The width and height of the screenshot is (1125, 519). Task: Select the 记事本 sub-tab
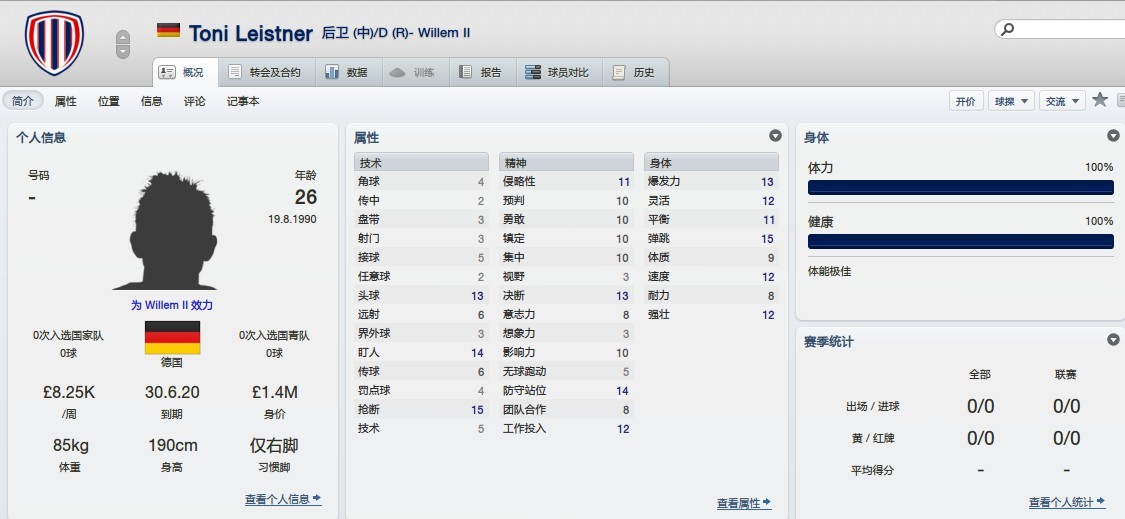243,101
